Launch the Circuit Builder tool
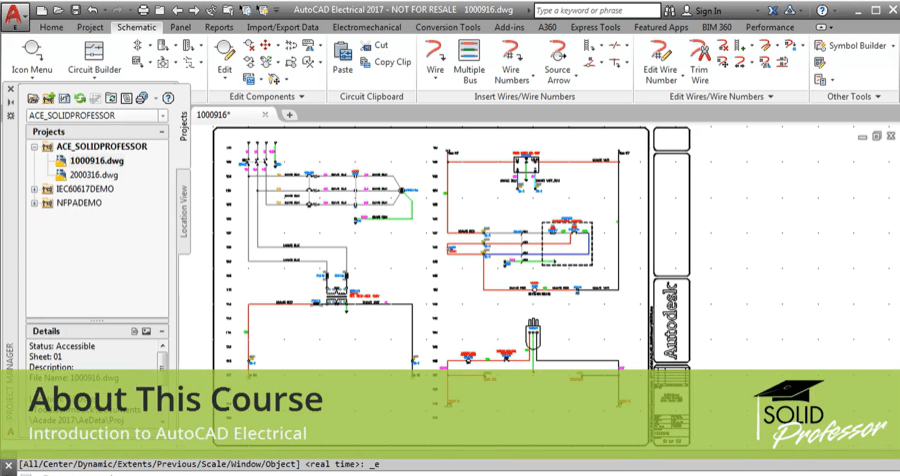 [x=94, y=57]
